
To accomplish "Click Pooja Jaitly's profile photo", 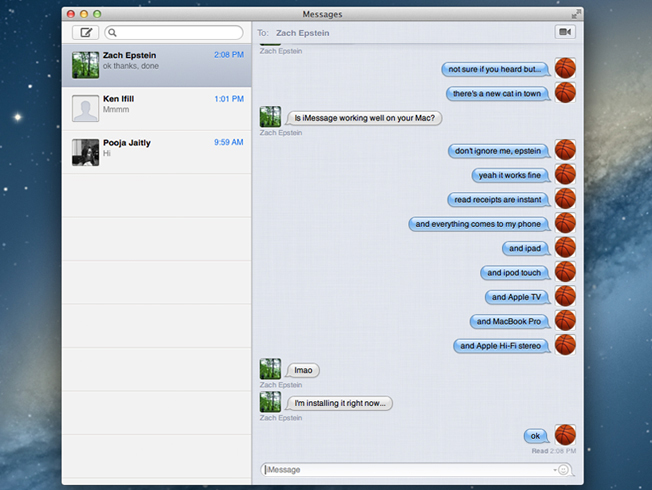I will pyautogui.click(x=85, y=151).
